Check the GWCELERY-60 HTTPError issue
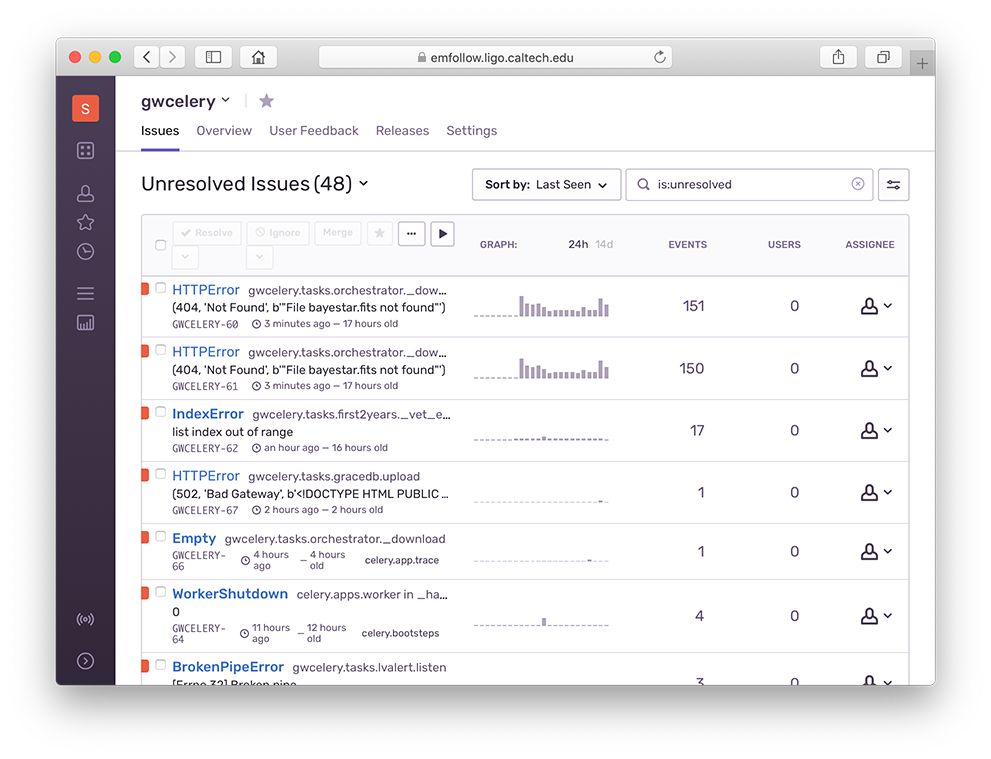 pos(161,288)
